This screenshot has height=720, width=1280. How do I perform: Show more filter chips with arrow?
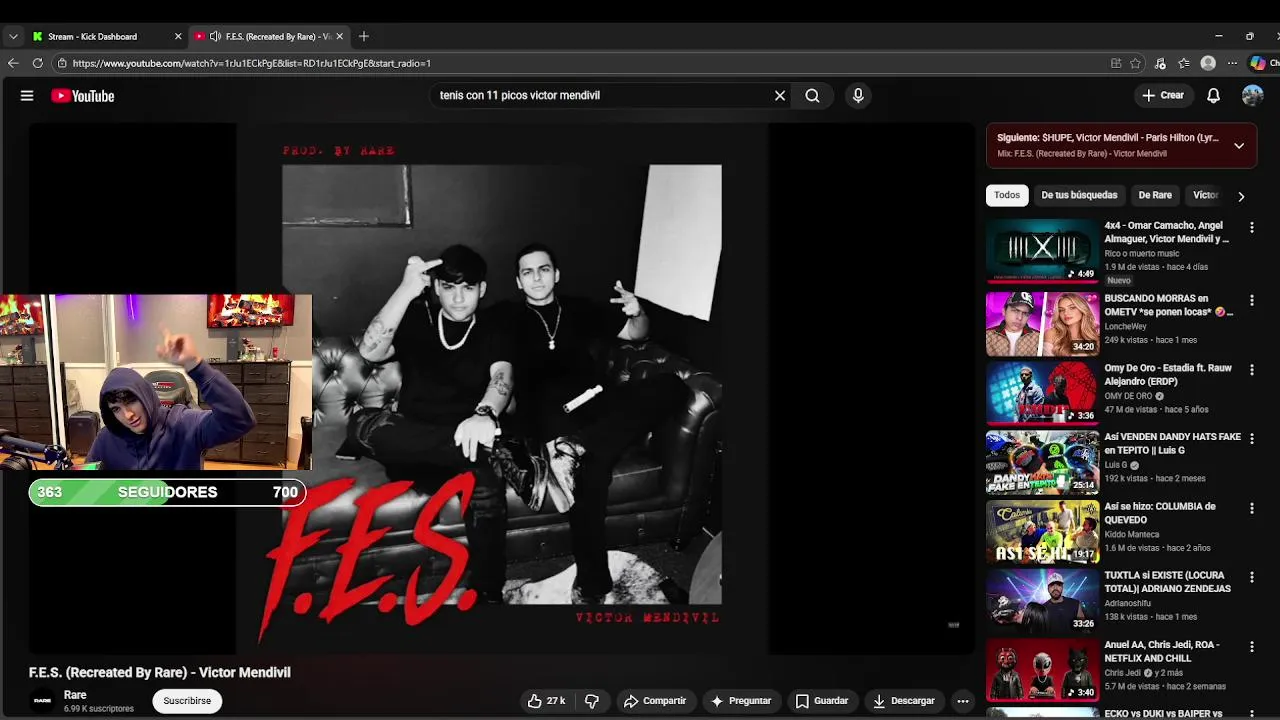1241,196
